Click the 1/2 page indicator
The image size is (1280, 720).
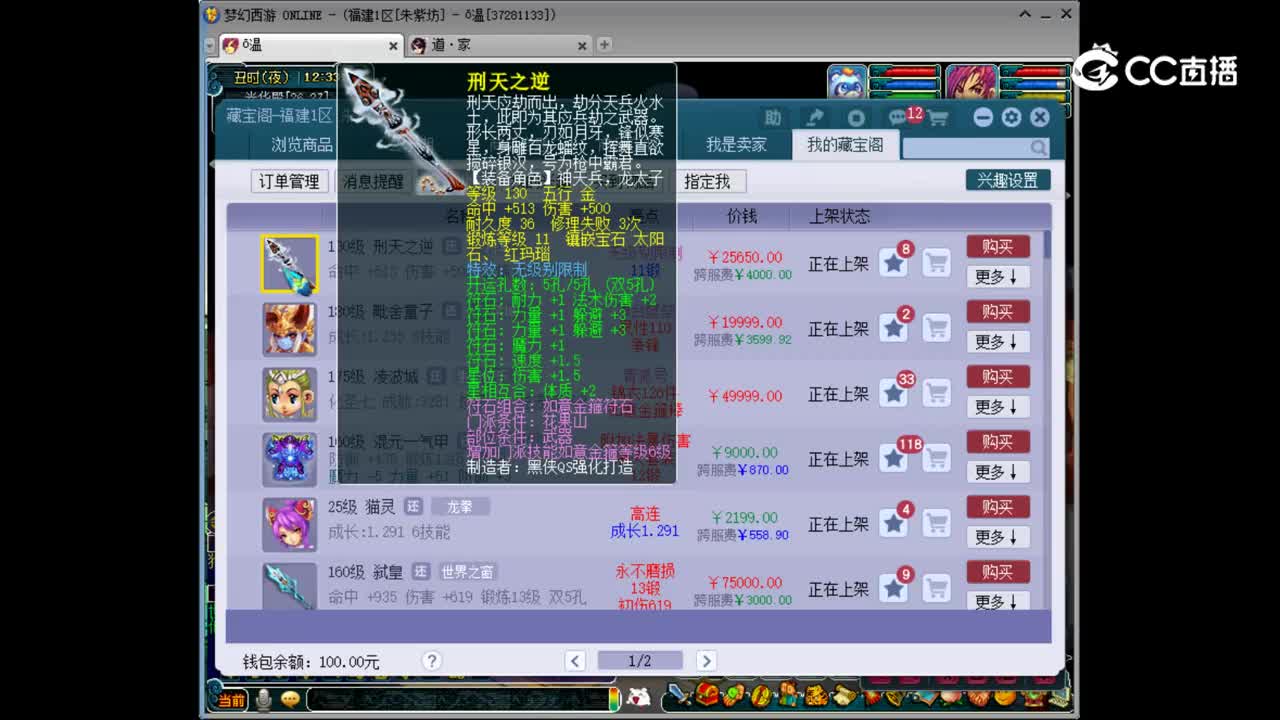[640, 661]
